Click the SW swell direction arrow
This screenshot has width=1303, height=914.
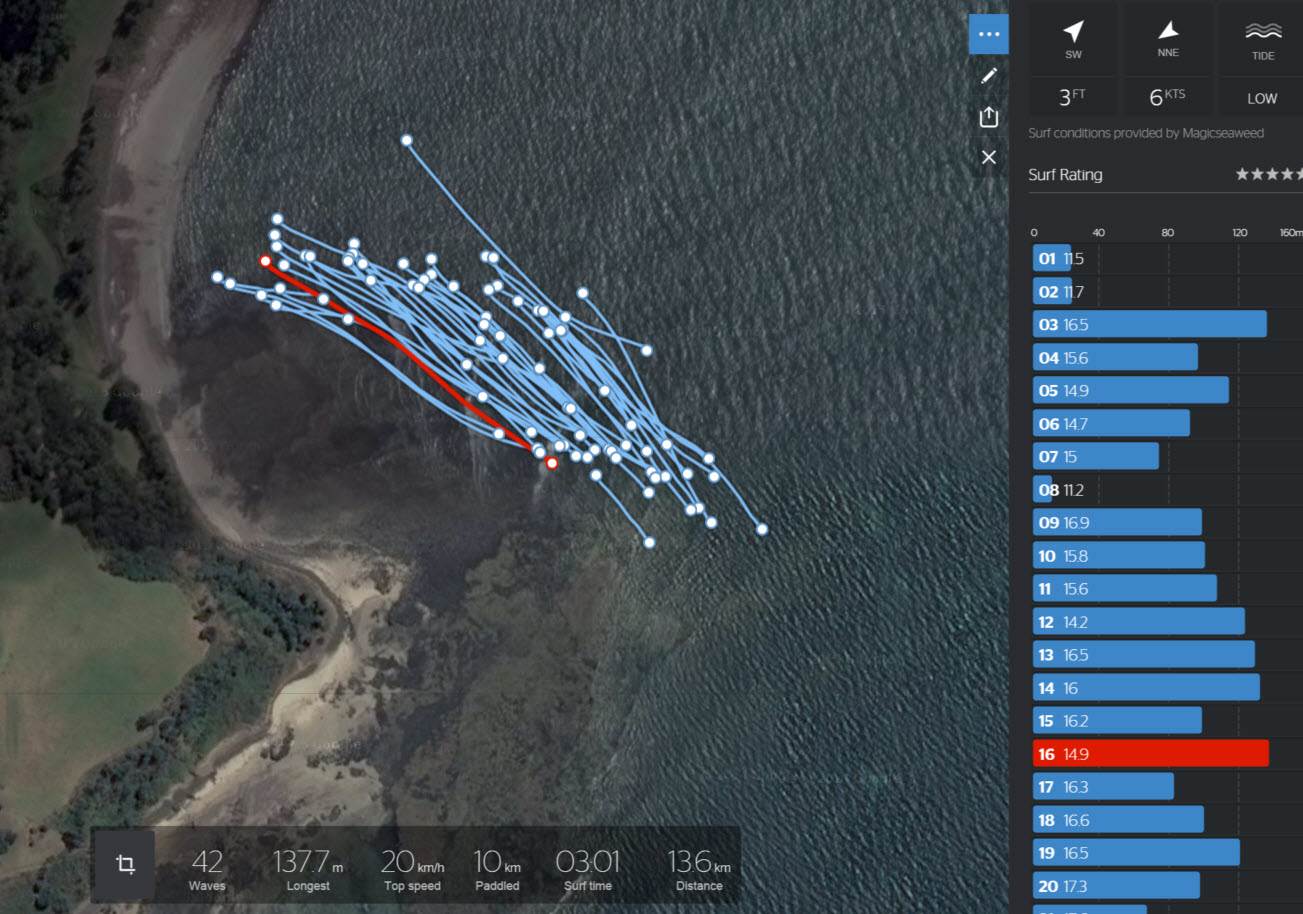(1073, 32)
